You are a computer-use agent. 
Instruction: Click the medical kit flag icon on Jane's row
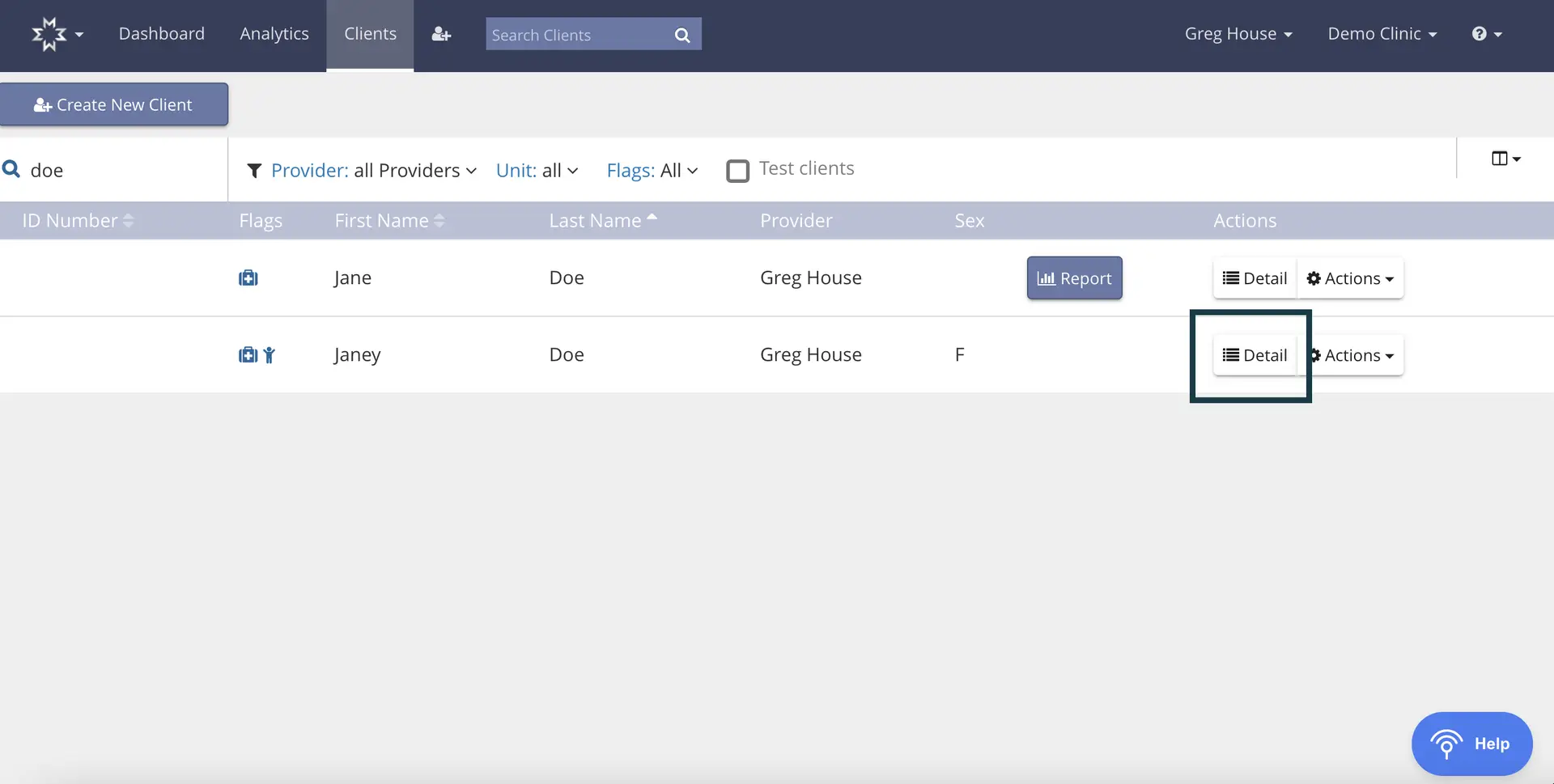[248, 278]
